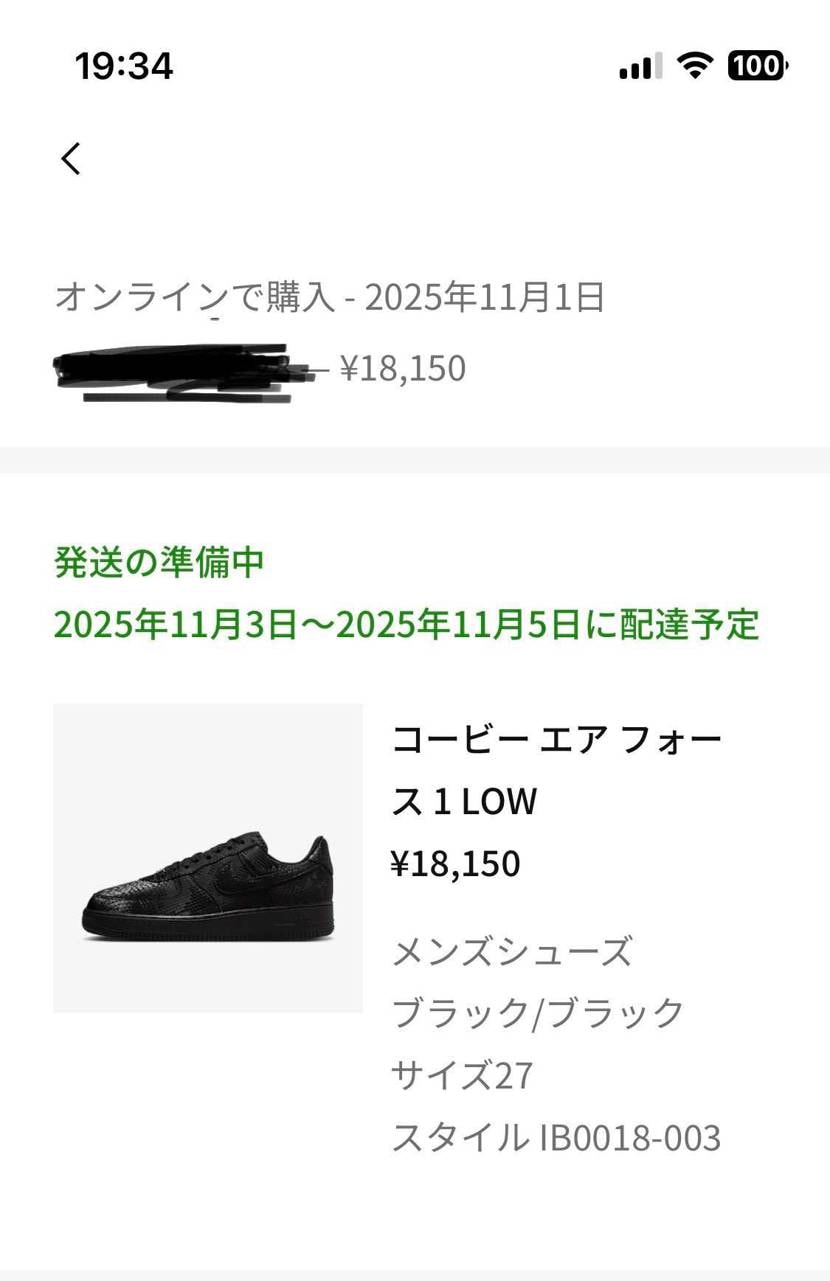Image resolution: width=830 pixels, height=1281 pixels.
Task: Tap the サイズ27 size detail
Action: [x=462, y=1076]
